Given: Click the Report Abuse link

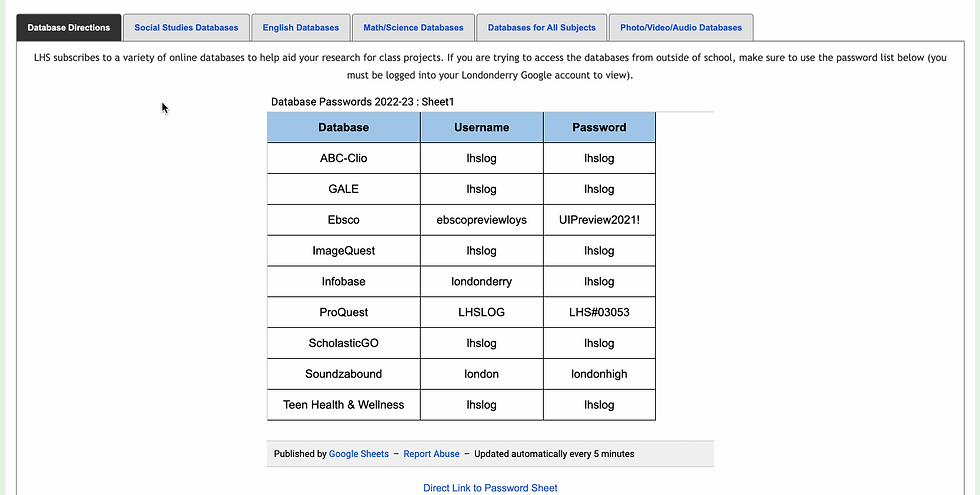Looking at the screenshot, I should (431, 454).
